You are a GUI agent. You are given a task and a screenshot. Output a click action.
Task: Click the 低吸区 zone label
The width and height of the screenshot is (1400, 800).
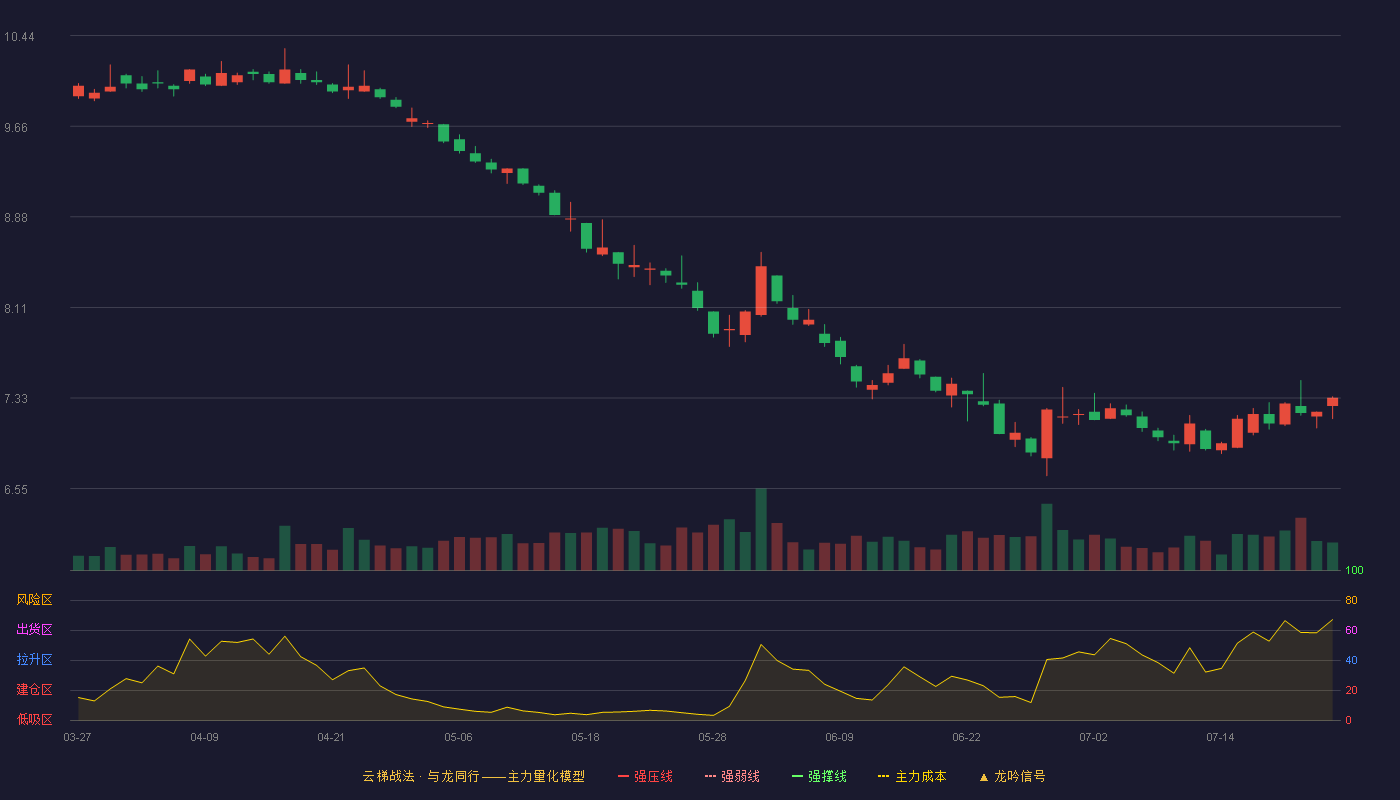[34, 720]
